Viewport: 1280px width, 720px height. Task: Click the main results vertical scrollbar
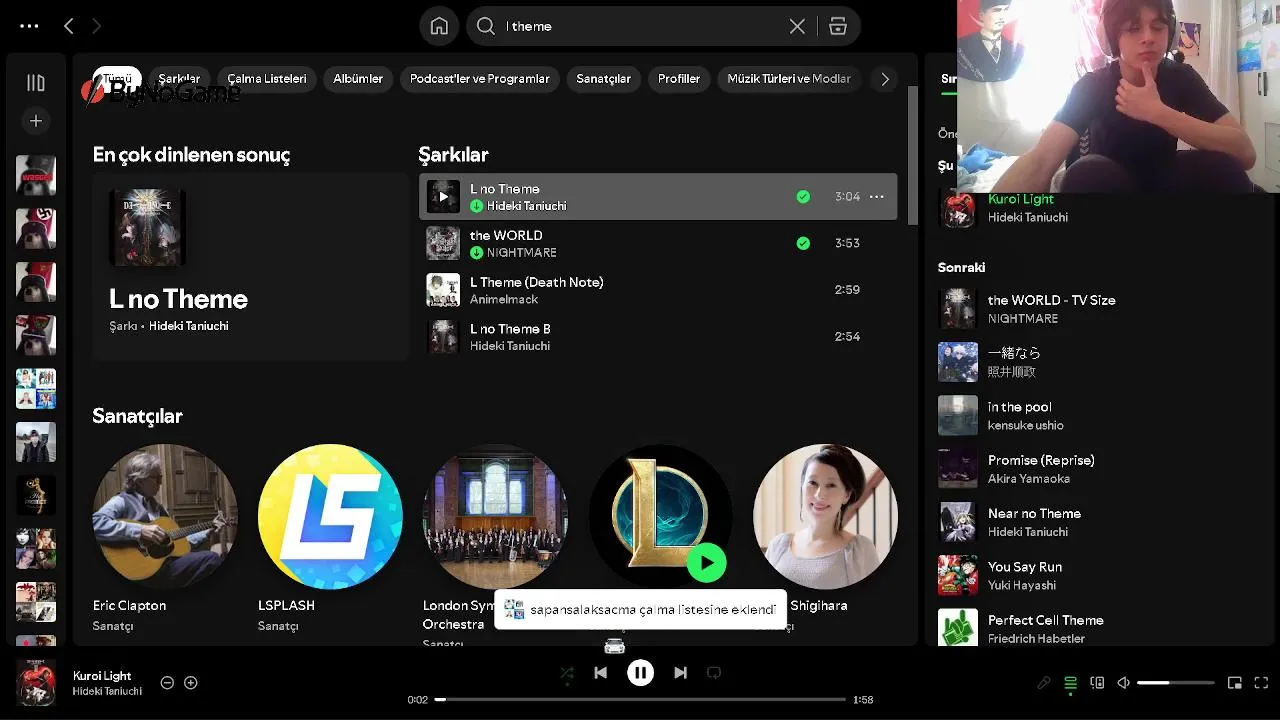pyautogui.click(x=912, y=155)
